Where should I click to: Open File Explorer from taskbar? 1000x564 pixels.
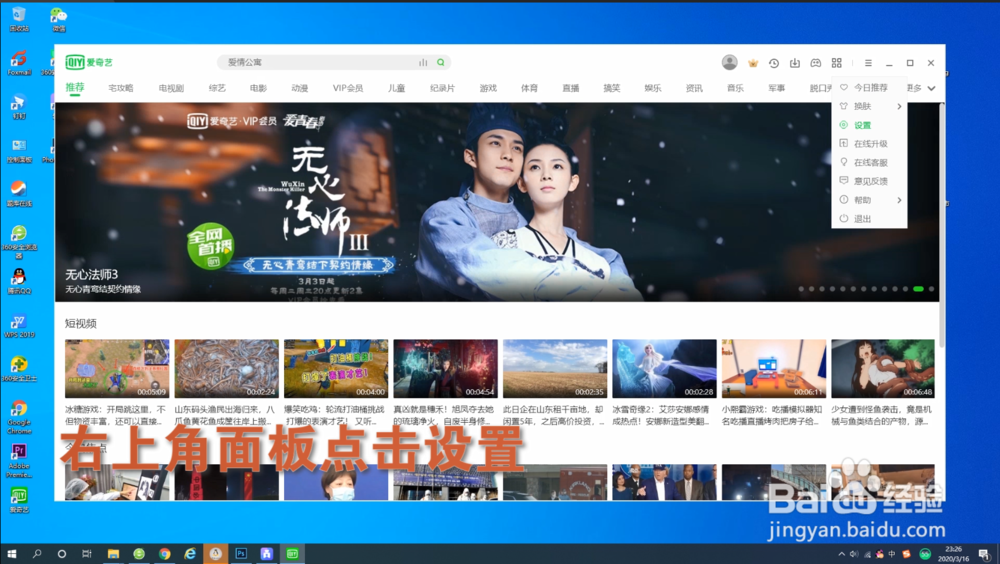113,554
